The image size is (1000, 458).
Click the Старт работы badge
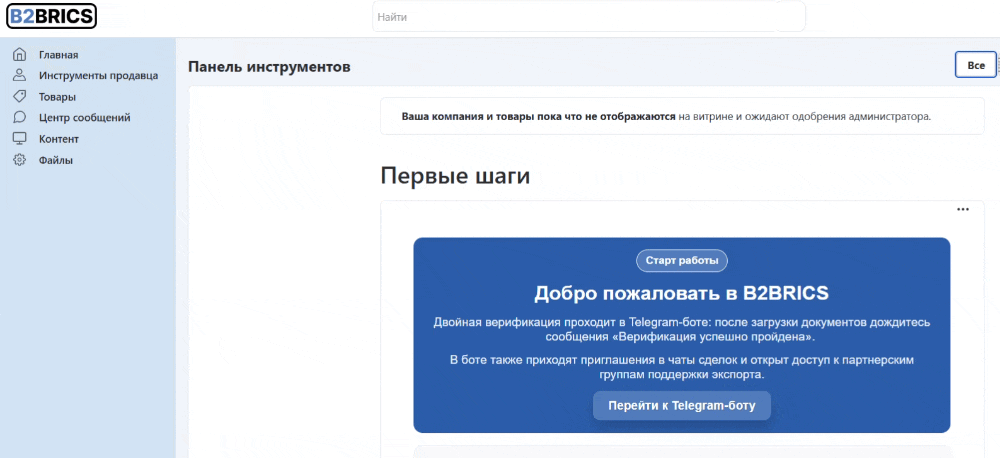[x=682, y=260]
